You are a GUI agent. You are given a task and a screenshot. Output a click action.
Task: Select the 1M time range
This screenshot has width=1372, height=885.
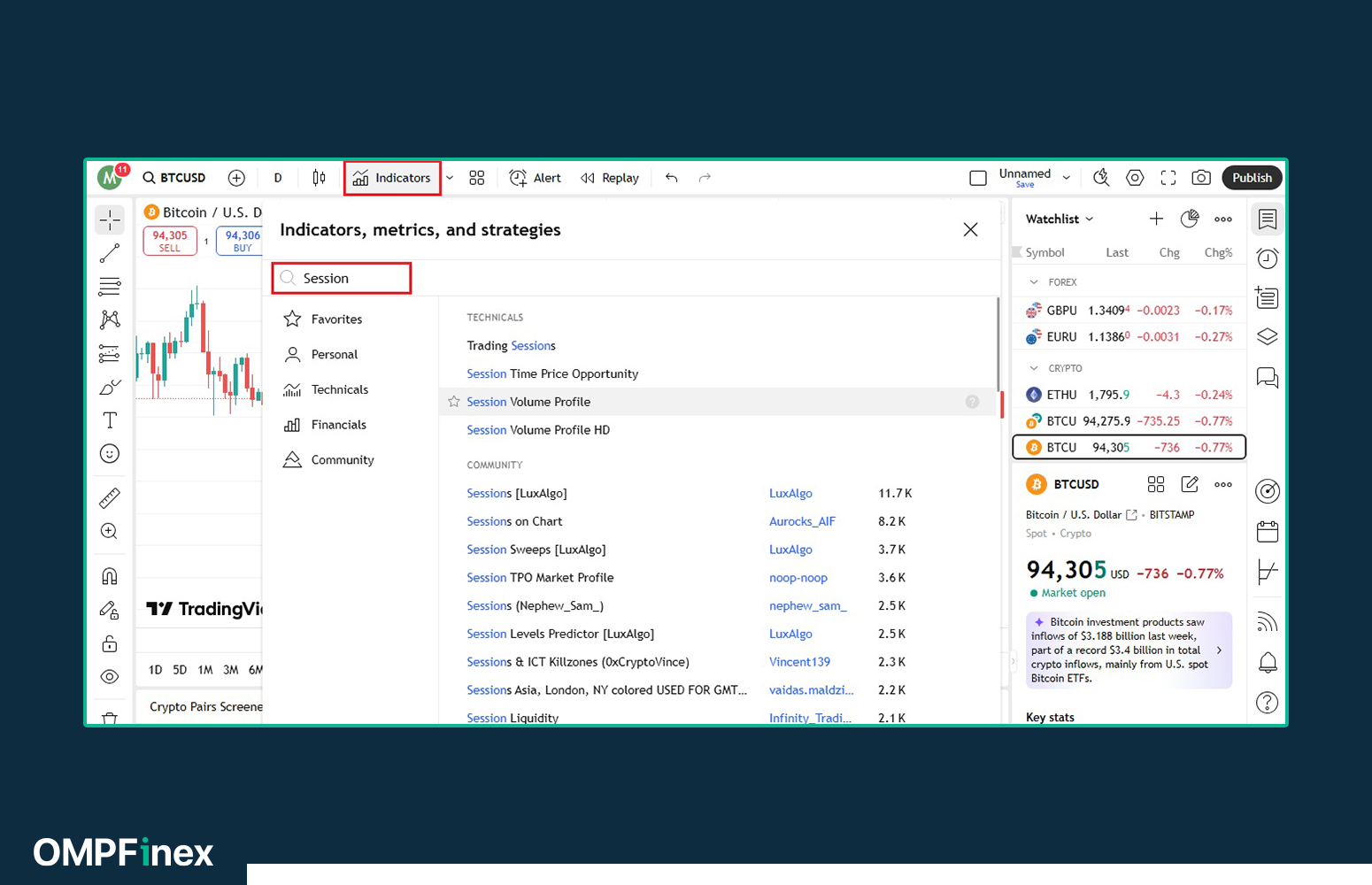pos(205,670)
